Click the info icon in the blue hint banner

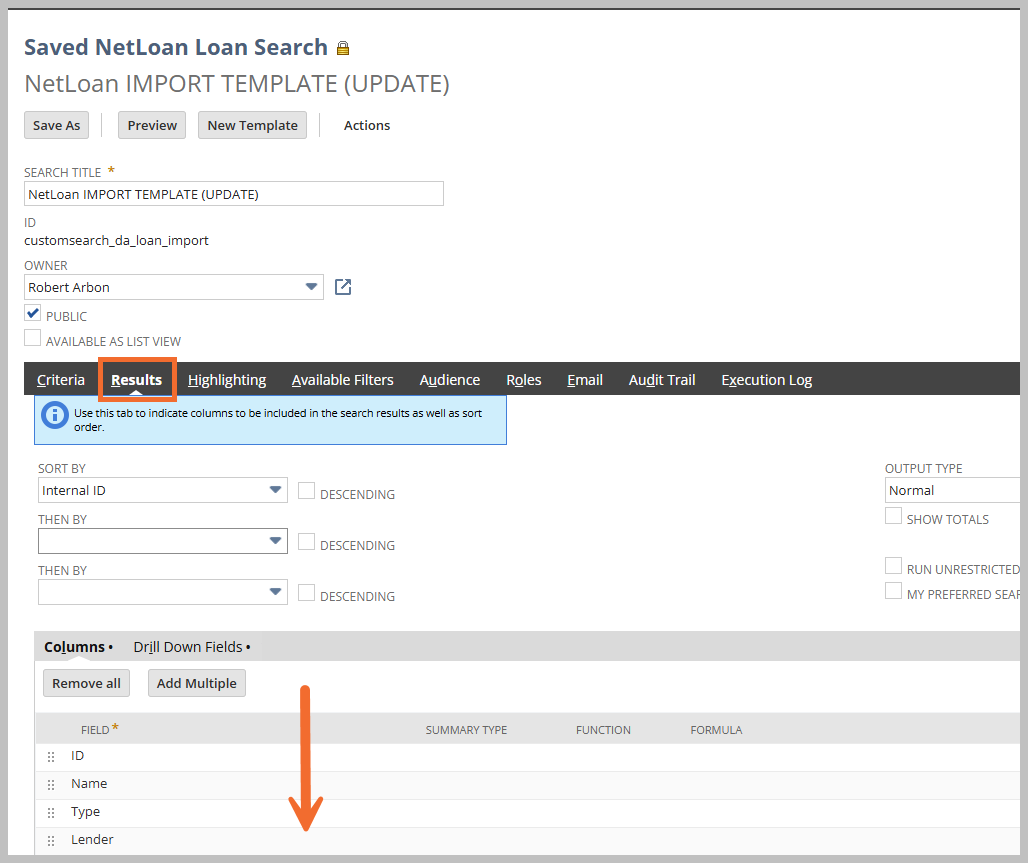[55, 415]
